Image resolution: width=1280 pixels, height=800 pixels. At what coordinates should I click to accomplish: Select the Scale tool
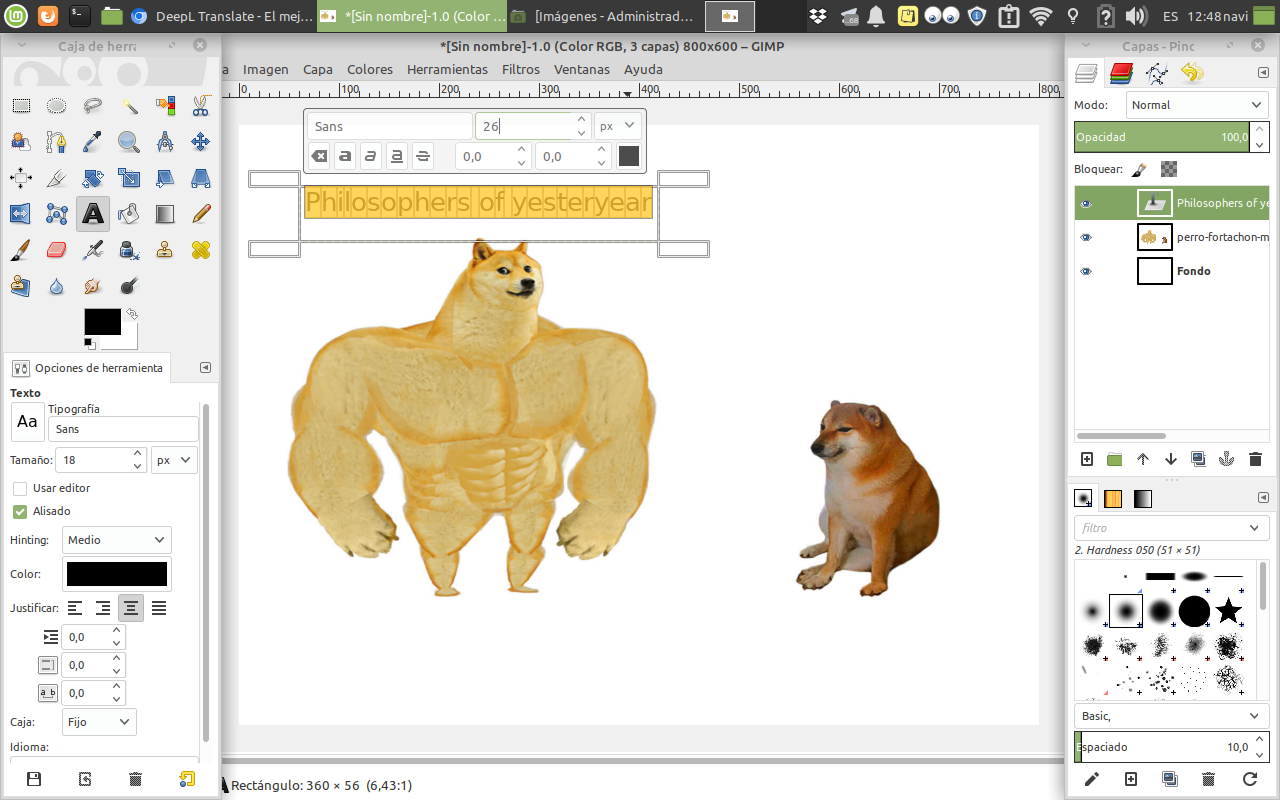click(129, 178)
